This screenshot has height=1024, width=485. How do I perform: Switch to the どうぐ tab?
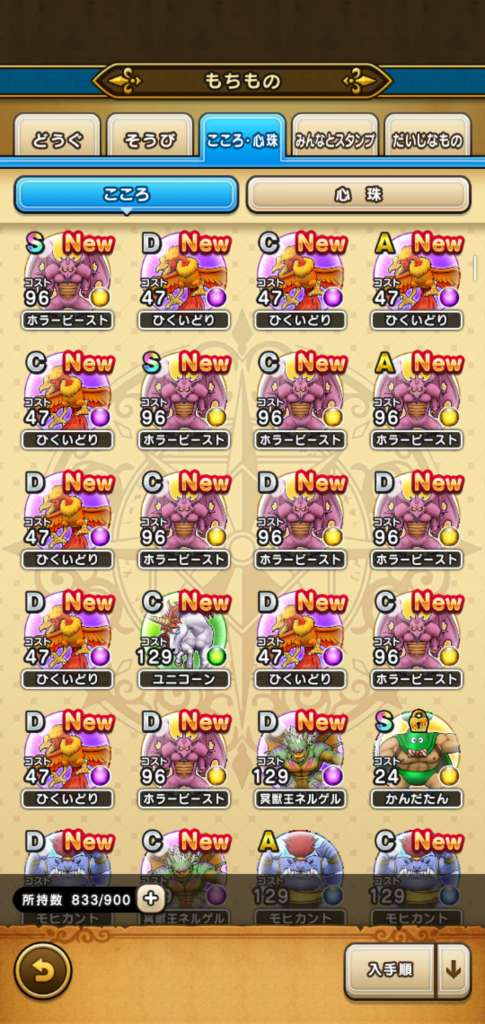coord(57,137)
